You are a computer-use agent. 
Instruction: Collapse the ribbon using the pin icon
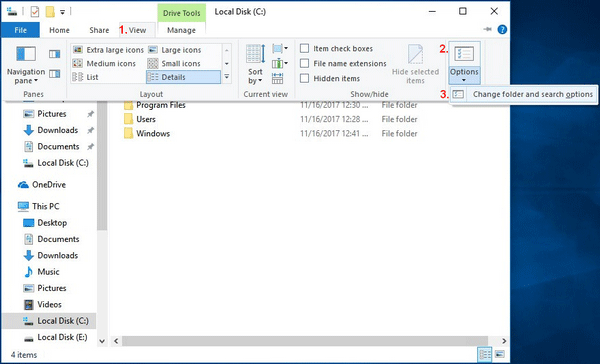tap(487, 29)
